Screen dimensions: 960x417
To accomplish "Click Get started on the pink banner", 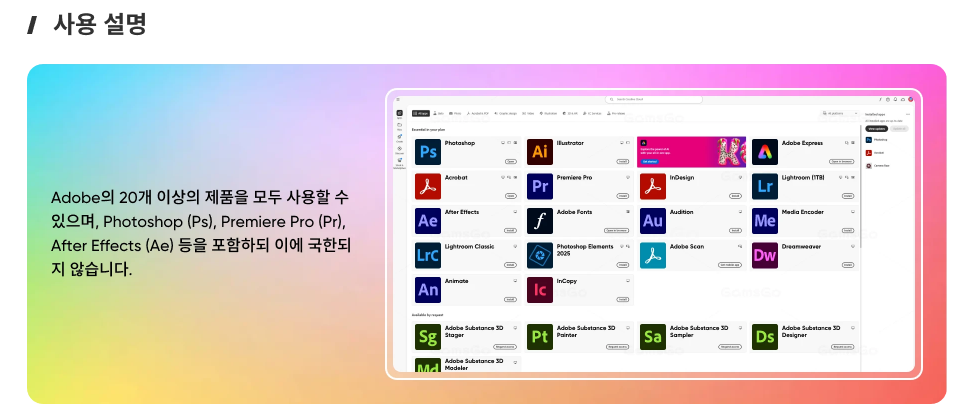I will [650, 162].
